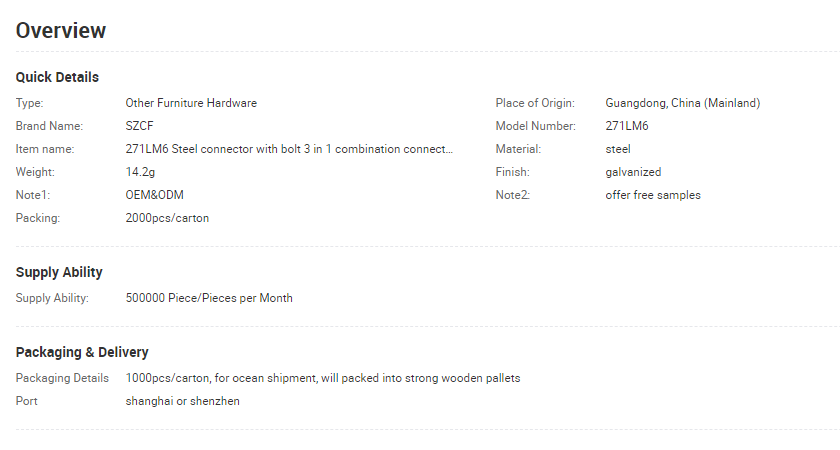Click the steel material value
This screenshot has height=450, width=840.
(x=618, y=149)
